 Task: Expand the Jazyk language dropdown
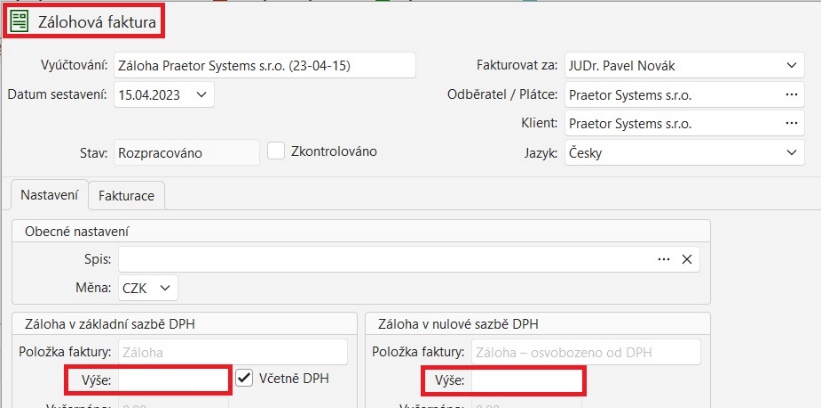[792, 154]
